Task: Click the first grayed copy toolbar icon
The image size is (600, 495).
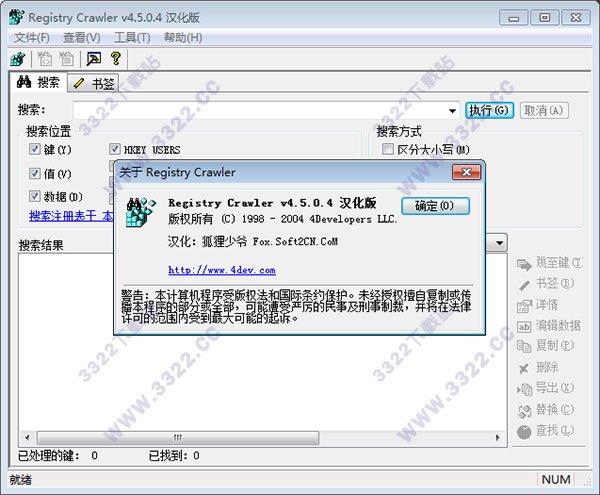Action: (45, 59)
